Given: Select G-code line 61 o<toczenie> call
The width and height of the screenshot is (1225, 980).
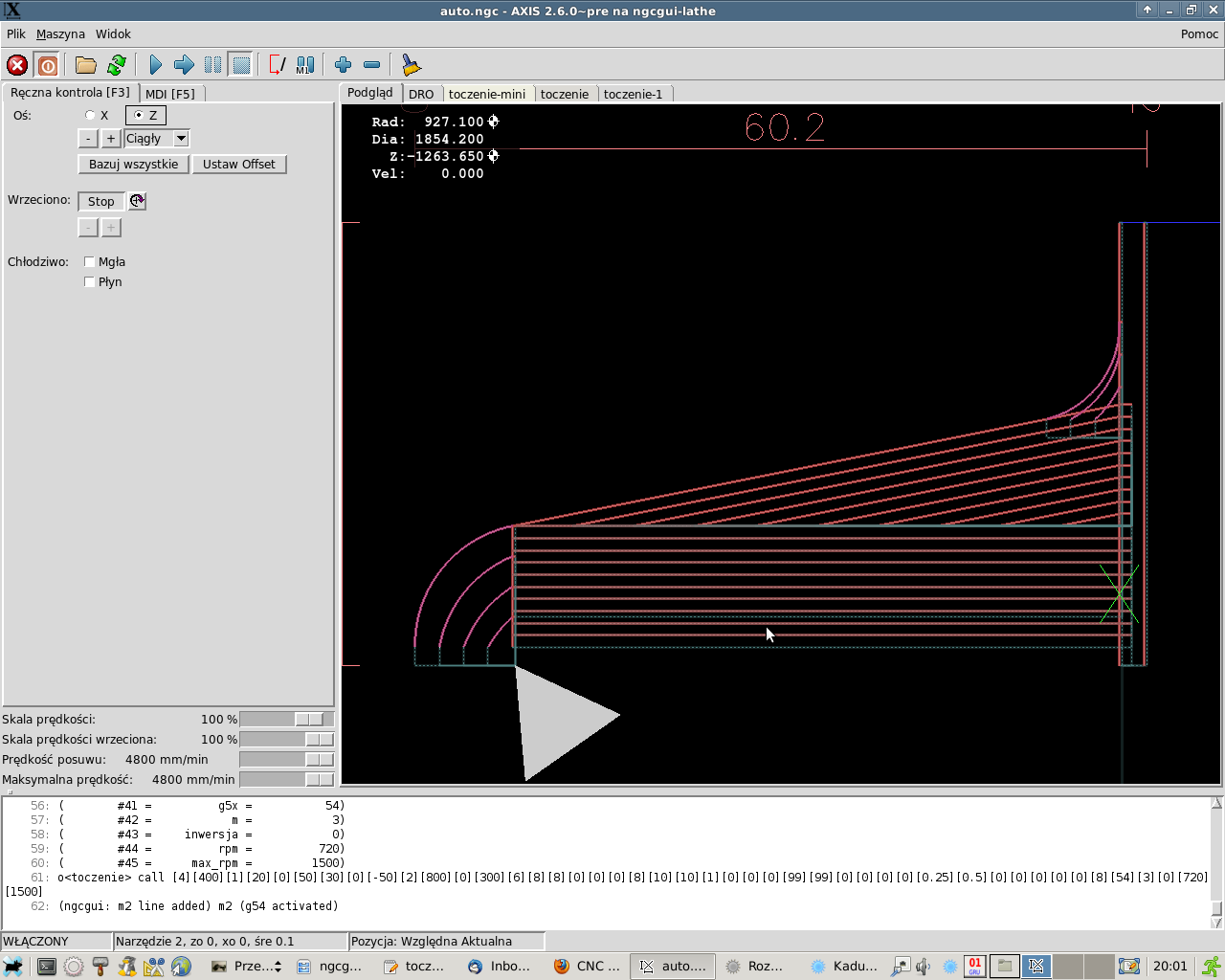Looking at the screenshot, I should click(x=607, y=883).
